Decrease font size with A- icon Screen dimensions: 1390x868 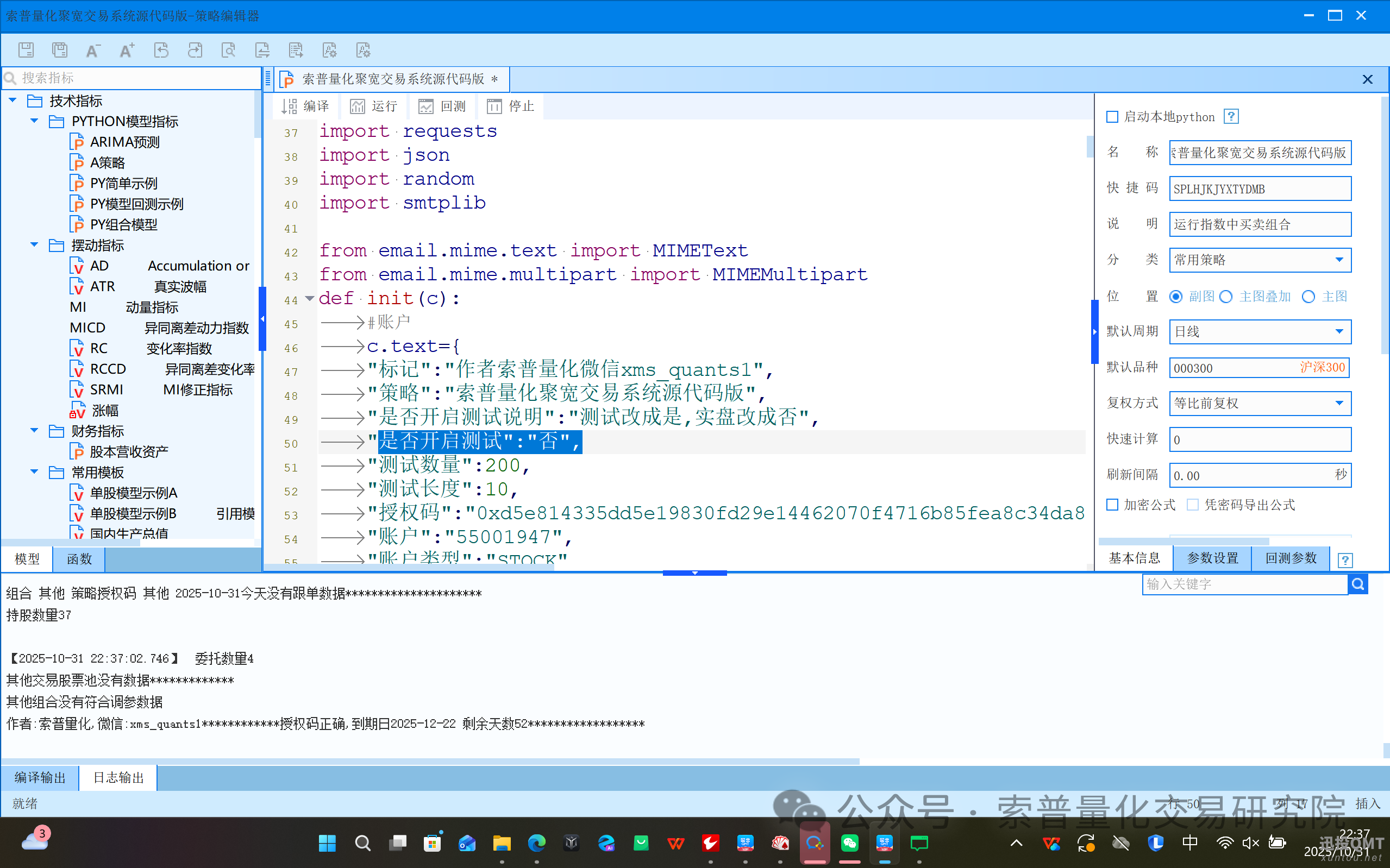click(93, 51)
